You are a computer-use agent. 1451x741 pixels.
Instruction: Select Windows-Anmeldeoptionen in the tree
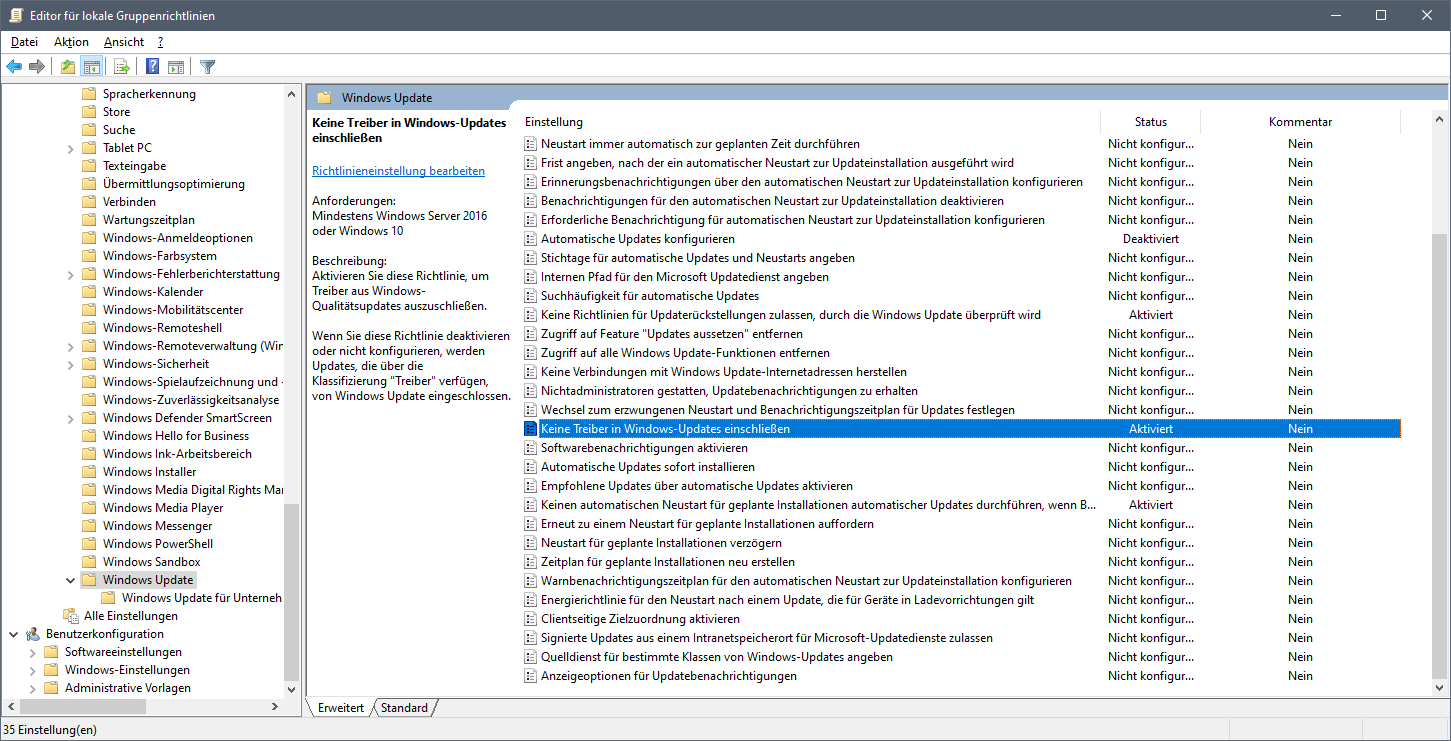click(x=177, y=238)
